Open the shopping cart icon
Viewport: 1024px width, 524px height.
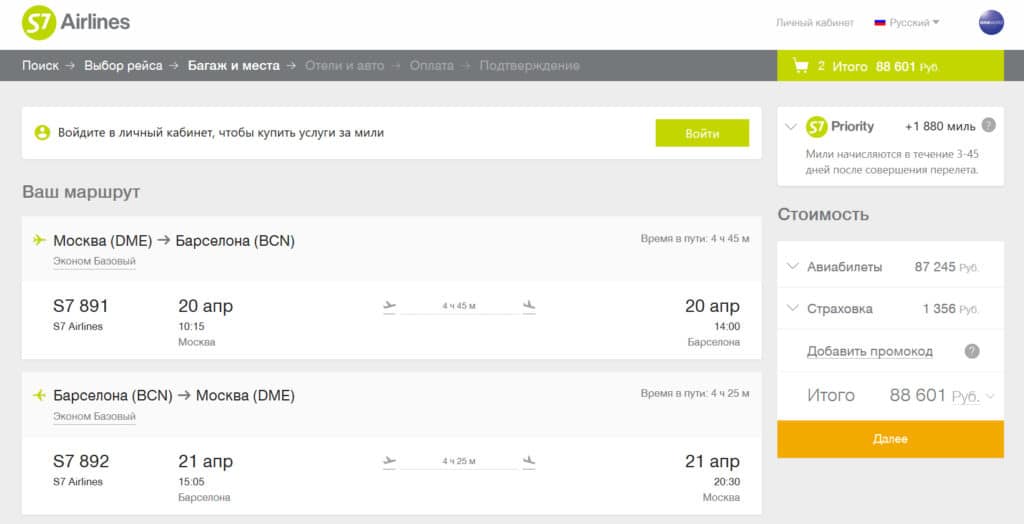pyautogui.click(x=800, y=66)
